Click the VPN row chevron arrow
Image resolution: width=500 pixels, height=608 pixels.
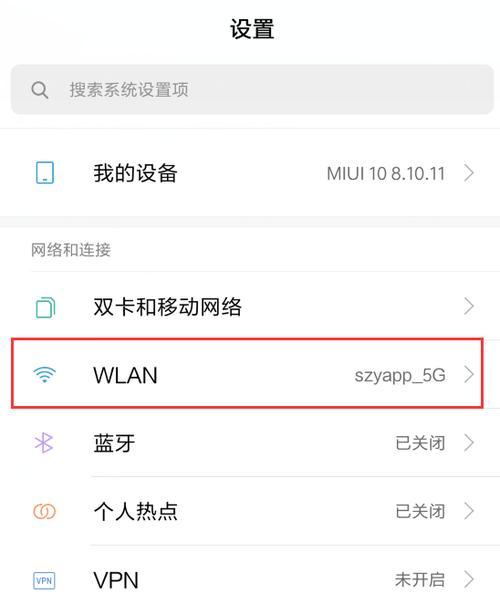click(469, 580)
